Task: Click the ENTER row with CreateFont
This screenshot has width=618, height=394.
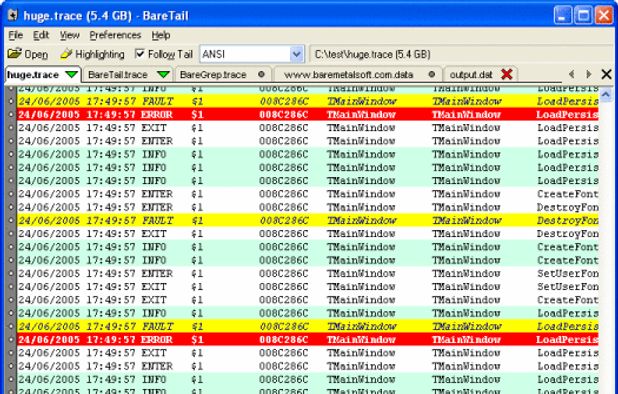Action: click(x=308, y=194)
